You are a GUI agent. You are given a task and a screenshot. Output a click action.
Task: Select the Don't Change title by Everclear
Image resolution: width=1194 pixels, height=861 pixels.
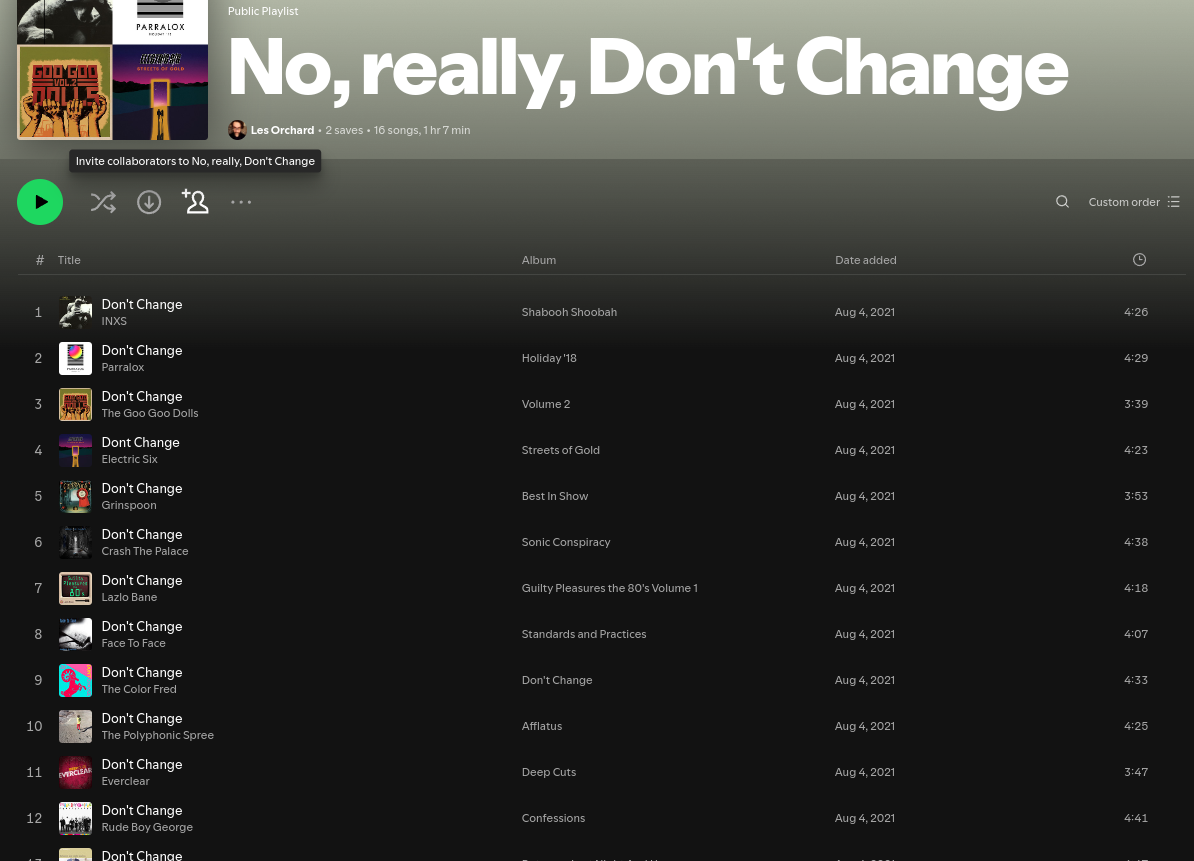142,764
